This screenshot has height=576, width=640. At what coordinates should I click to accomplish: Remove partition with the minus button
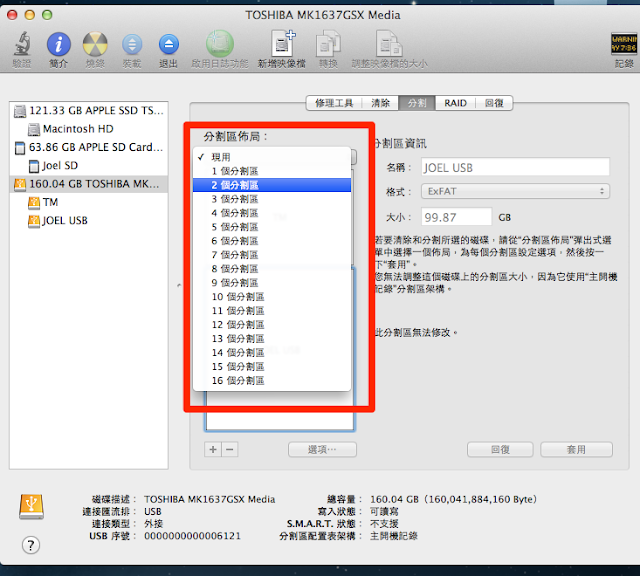tap(230, 449)
